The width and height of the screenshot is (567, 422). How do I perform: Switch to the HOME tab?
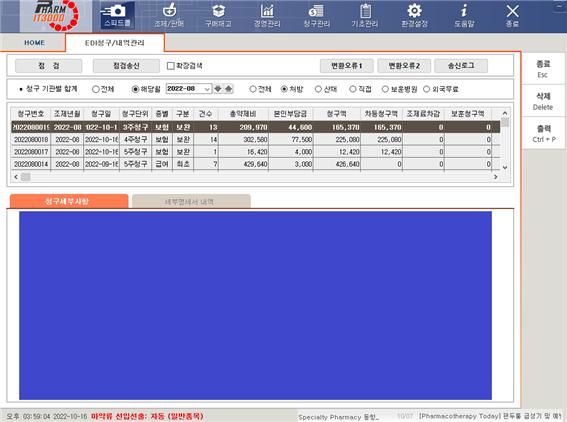pyautogui.click(x=34, y=43)
